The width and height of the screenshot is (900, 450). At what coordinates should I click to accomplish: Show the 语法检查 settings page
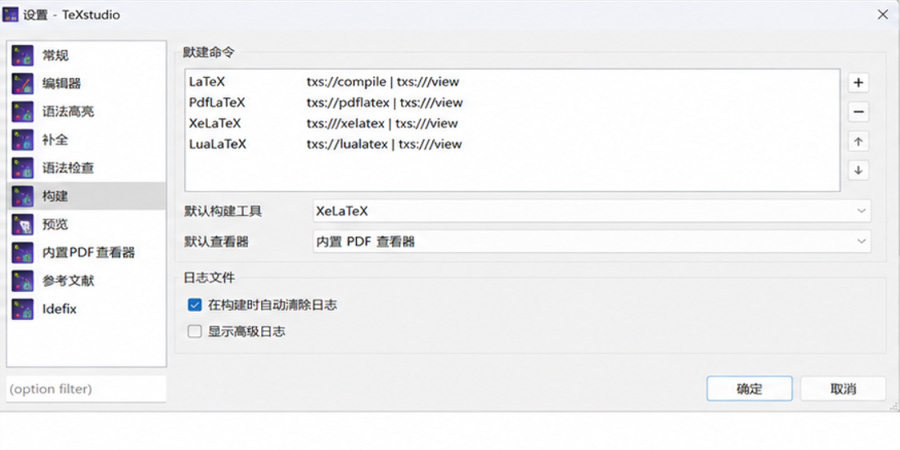(x=68, y=168)
